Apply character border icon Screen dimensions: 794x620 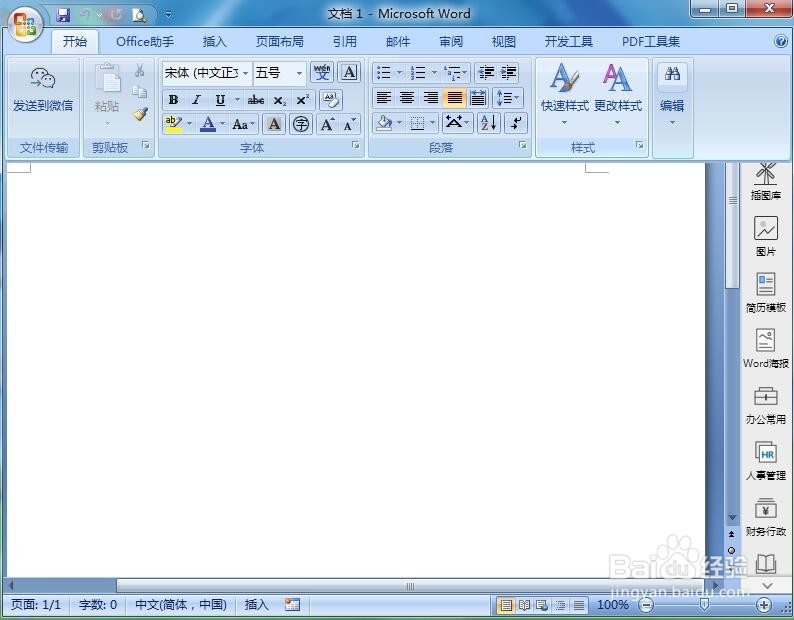(349, 72)
